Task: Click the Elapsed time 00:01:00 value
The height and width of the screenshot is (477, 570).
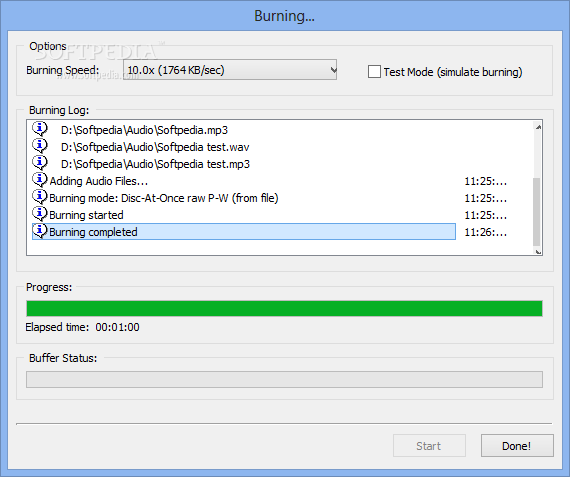Action: click(x=117, y=327)
